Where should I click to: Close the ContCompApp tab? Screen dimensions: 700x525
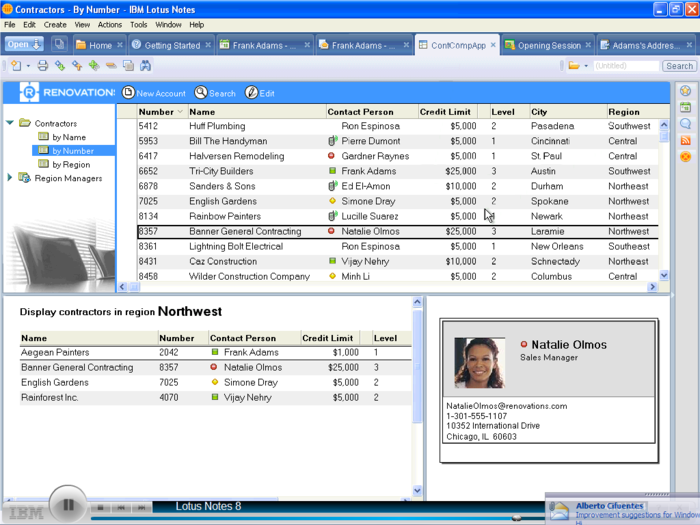coord(493,45)
